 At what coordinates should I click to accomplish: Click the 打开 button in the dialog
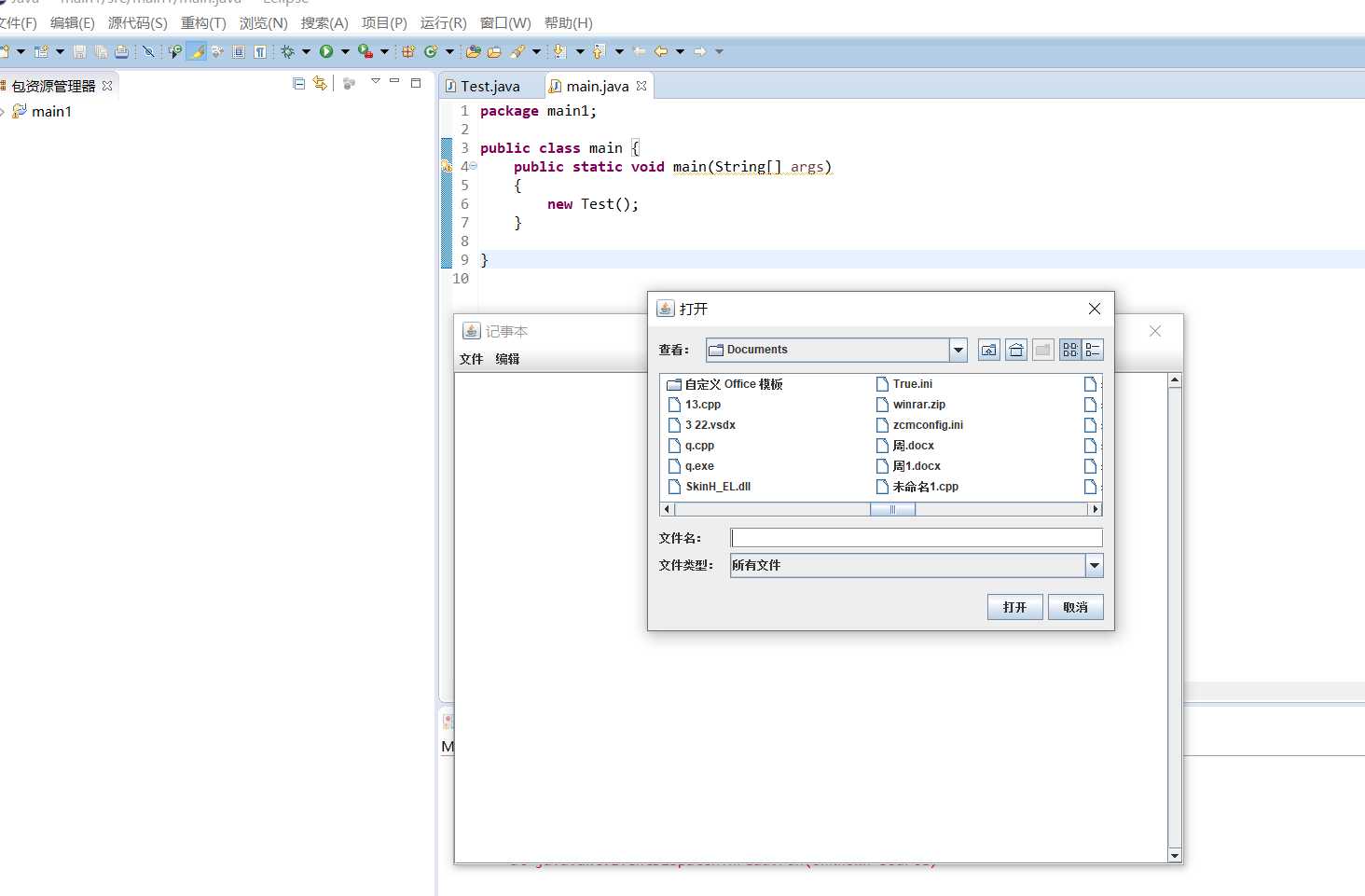click(x=1014, y=607)
